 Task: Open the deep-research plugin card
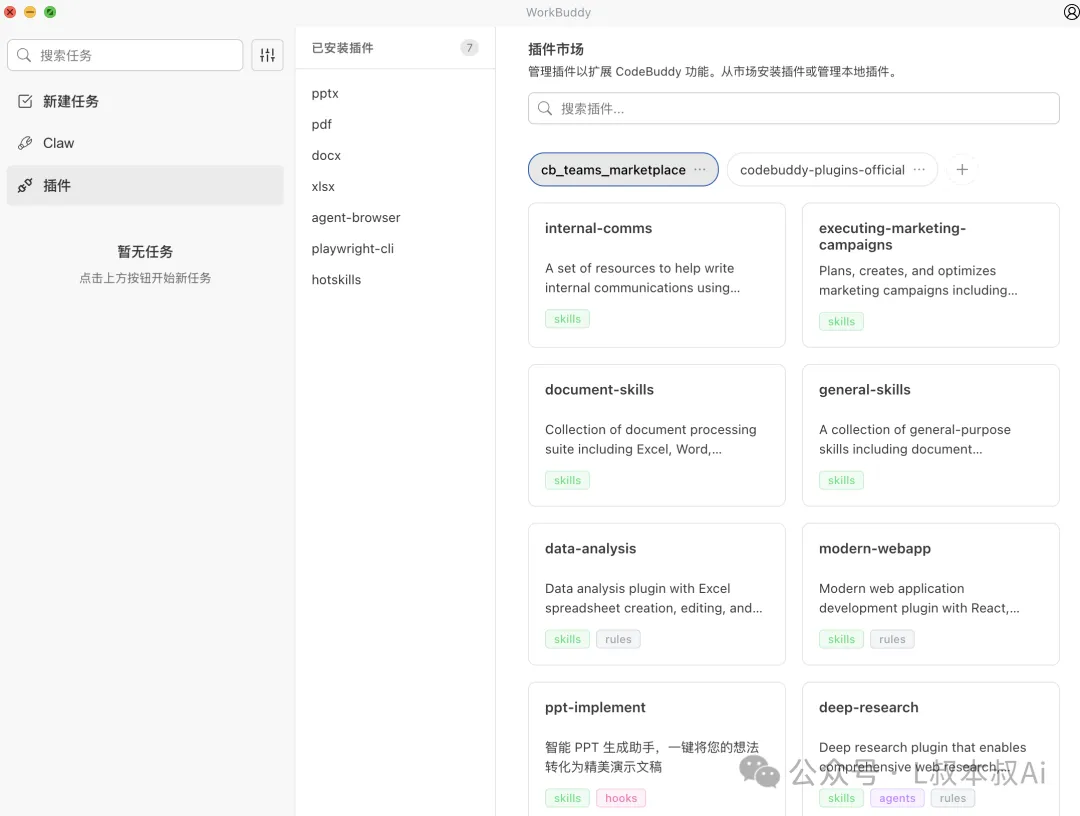click(931, 749)
